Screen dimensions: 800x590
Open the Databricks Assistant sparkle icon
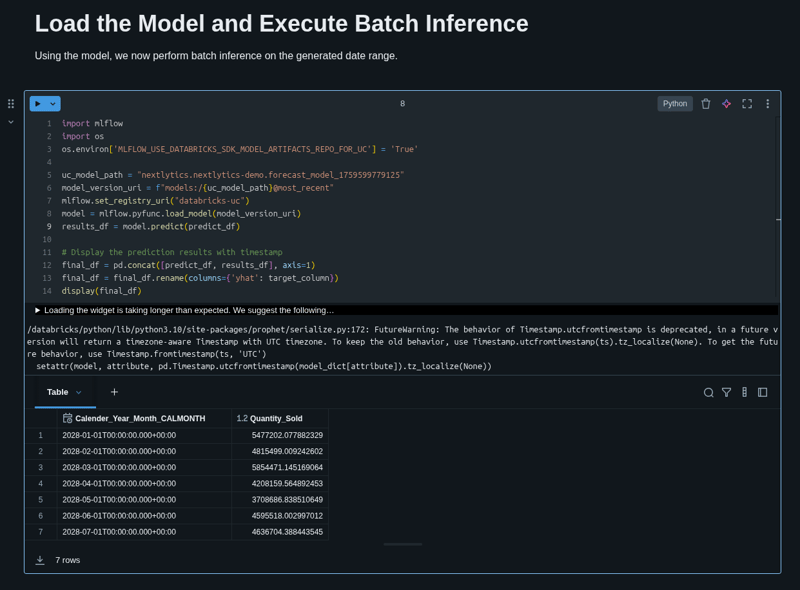726,103
